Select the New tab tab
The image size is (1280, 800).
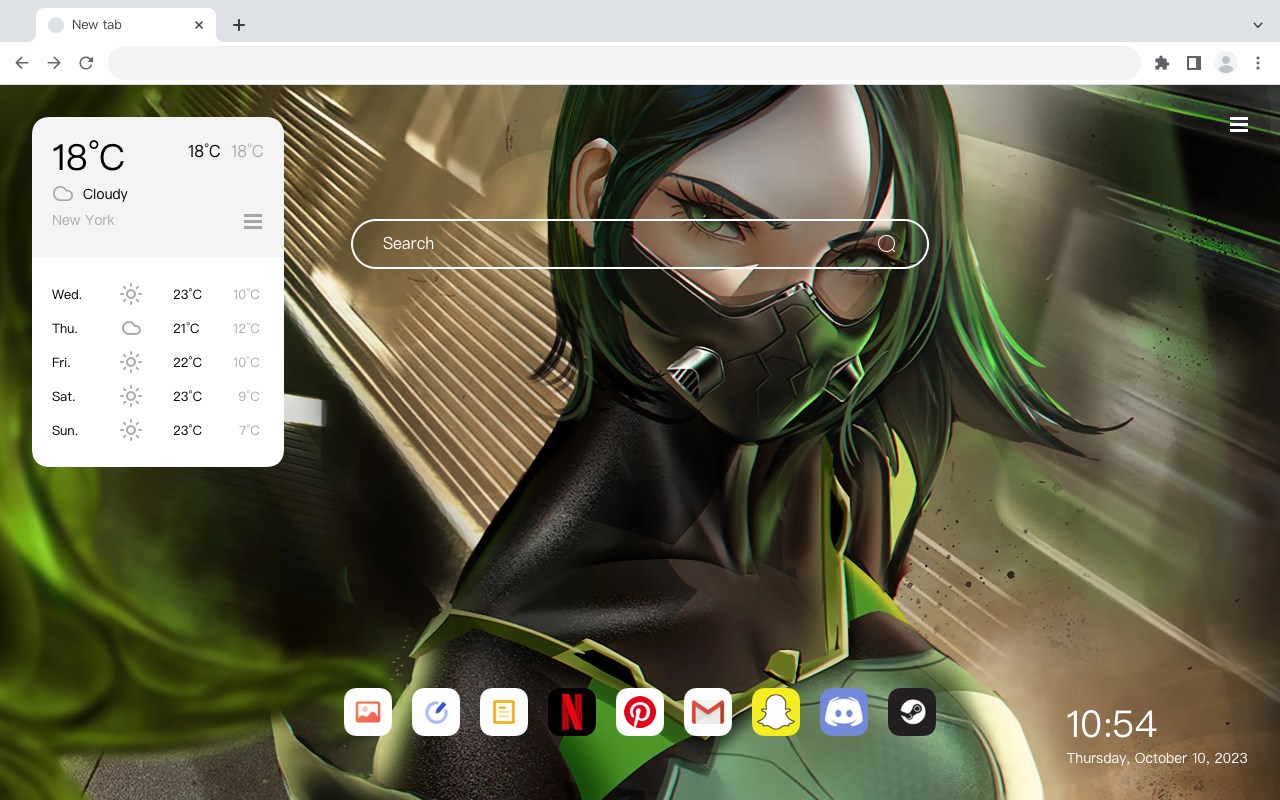pos(126,25)
